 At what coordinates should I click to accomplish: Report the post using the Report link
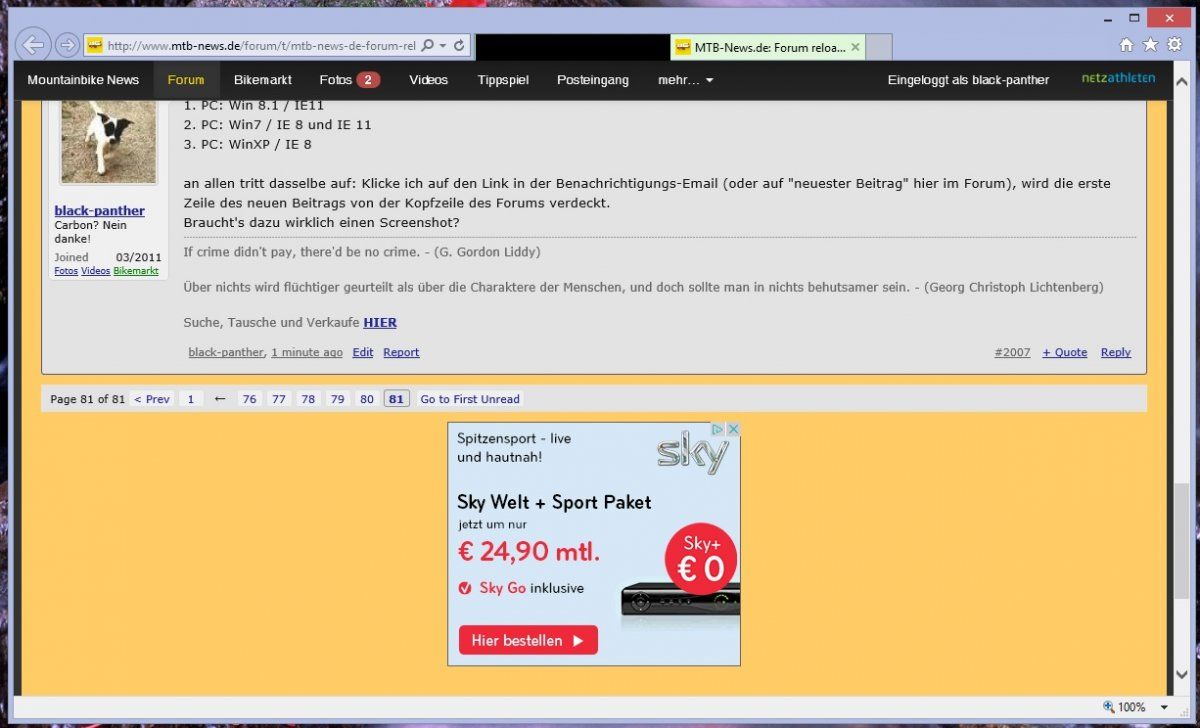pos(401,352)
